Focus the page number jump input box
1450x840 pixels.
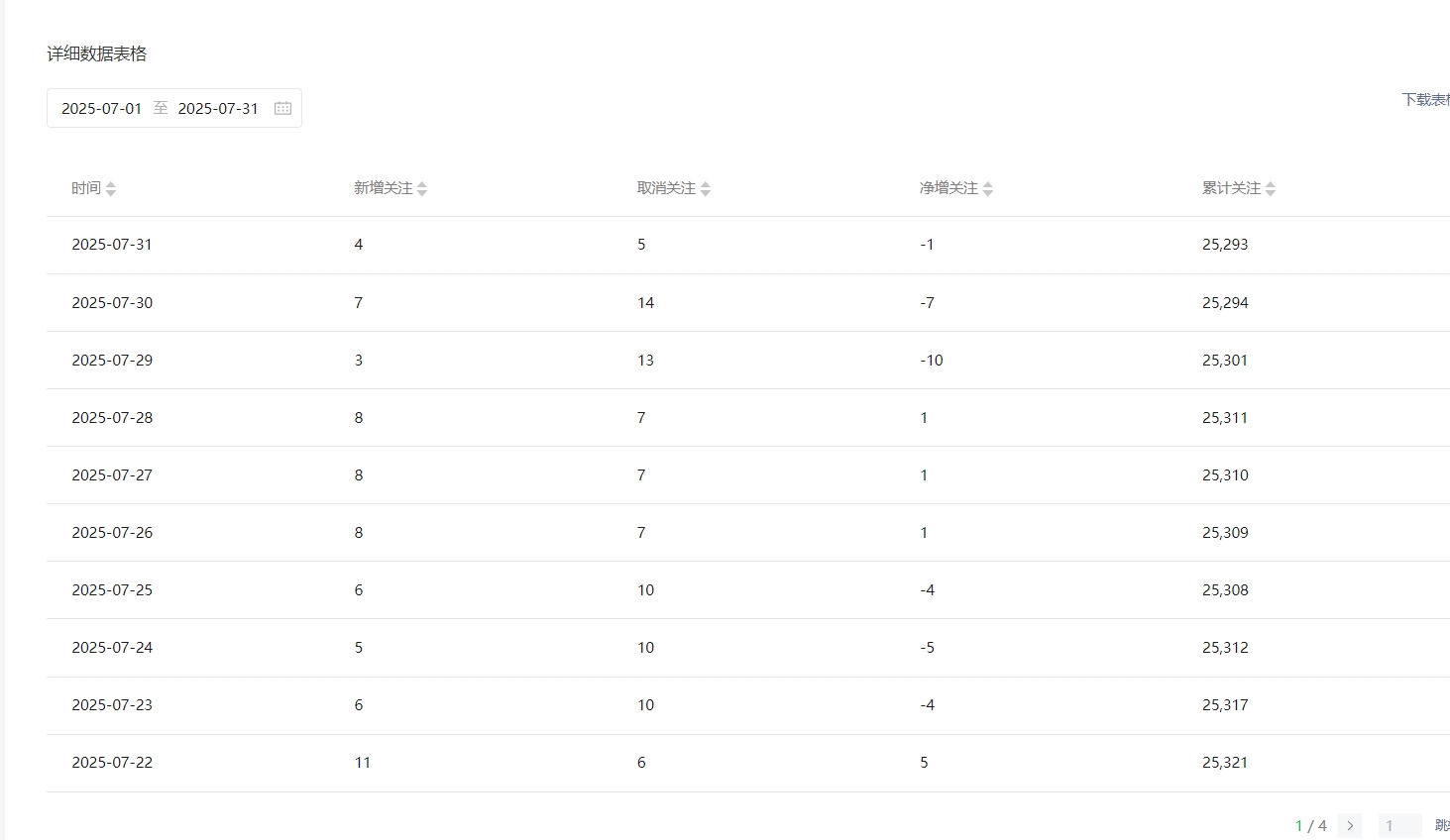[1399, 825]
